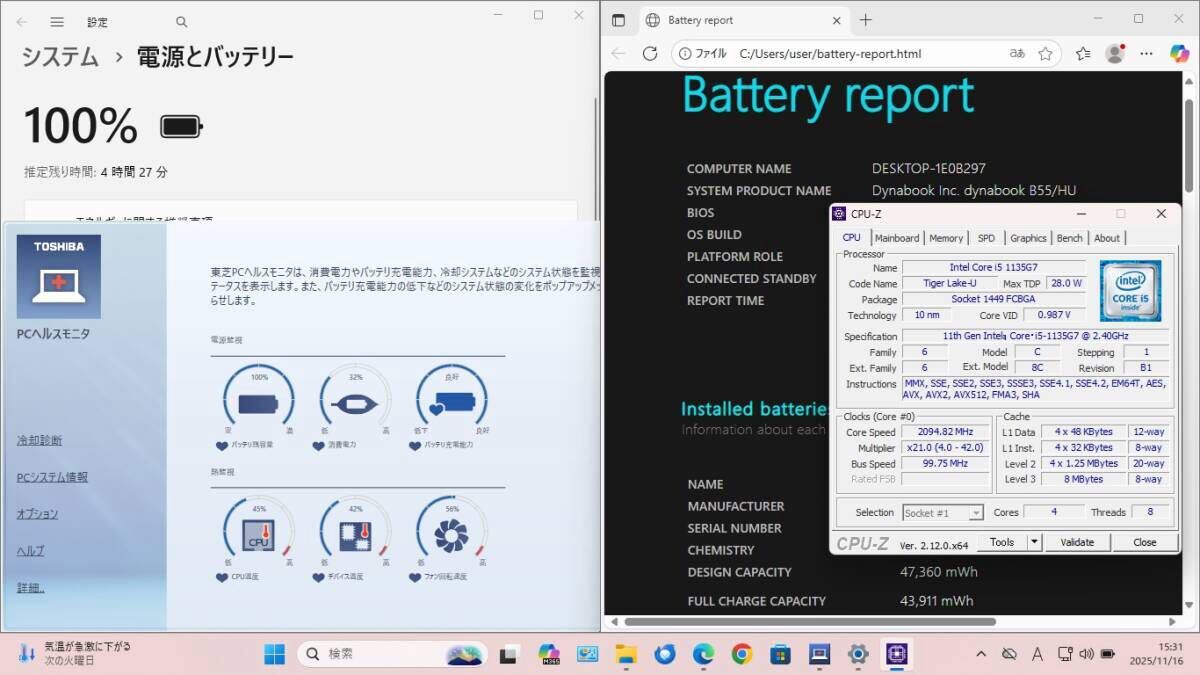Refresh the Battery report page
The width and height of the screenshot is (1200, 675).
pyautogui.click(x=650, y=54)
